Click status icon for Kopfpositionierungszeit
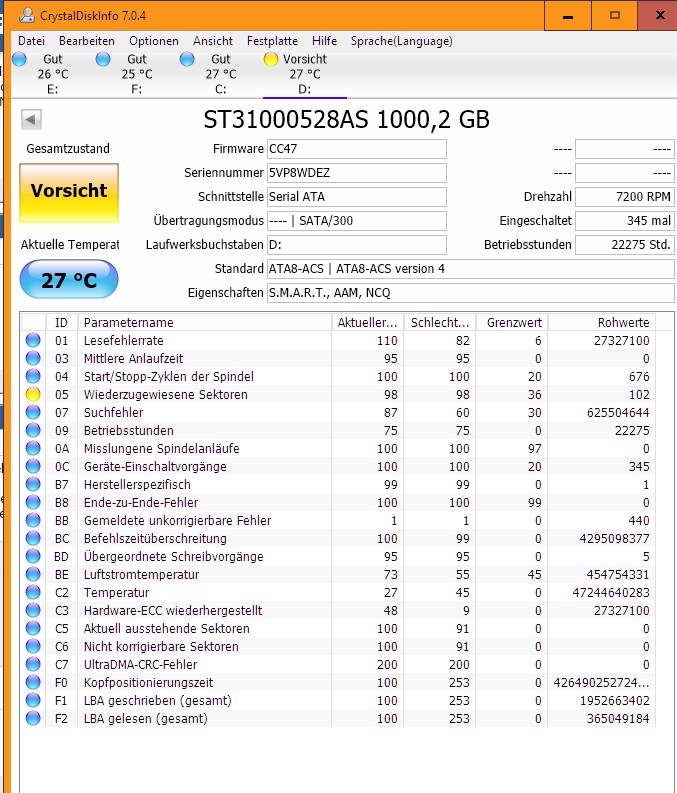 (33, 682)
